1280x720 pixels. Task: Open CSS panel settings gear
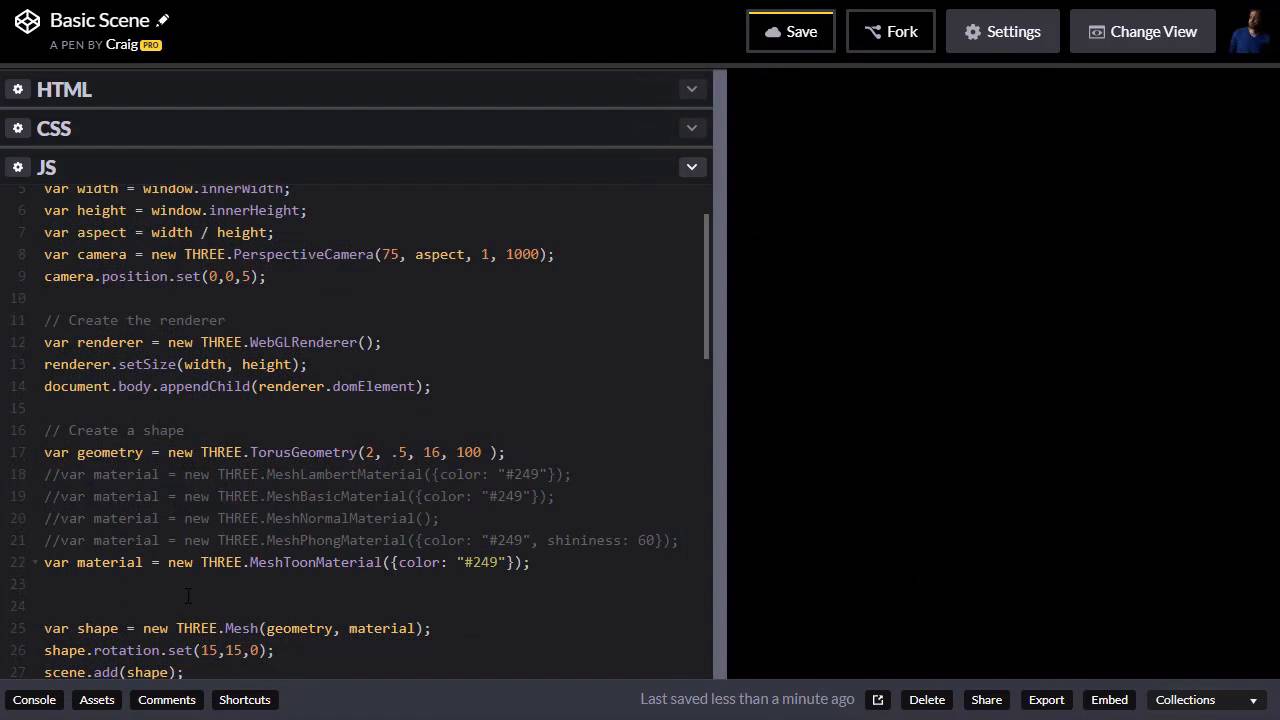pyautogui.click(x=18, y=128)
